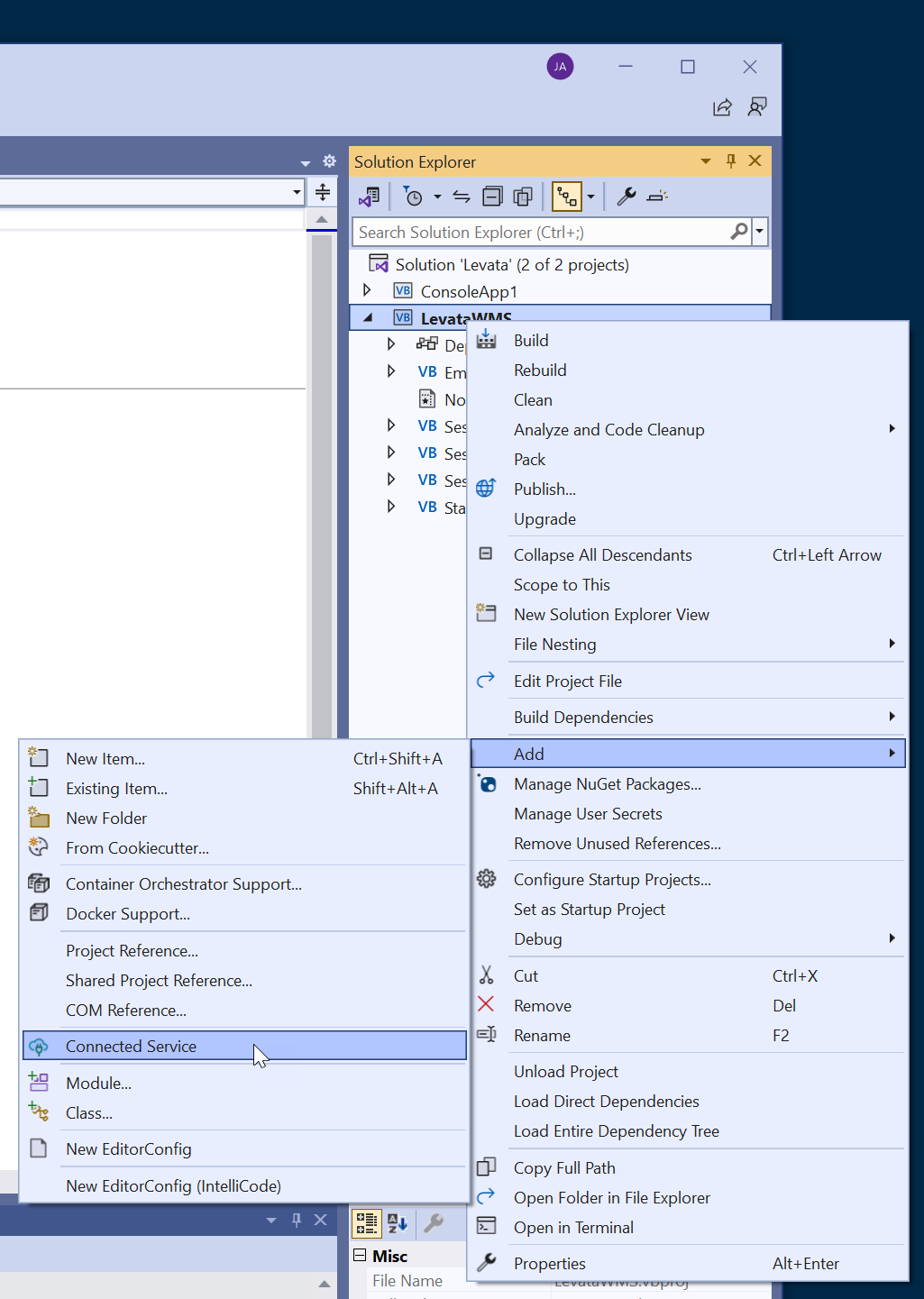The width and height of the screenshot is (924, 1299).
Task: Choose Manage User Secrets
Action: (x=688, y=813)
